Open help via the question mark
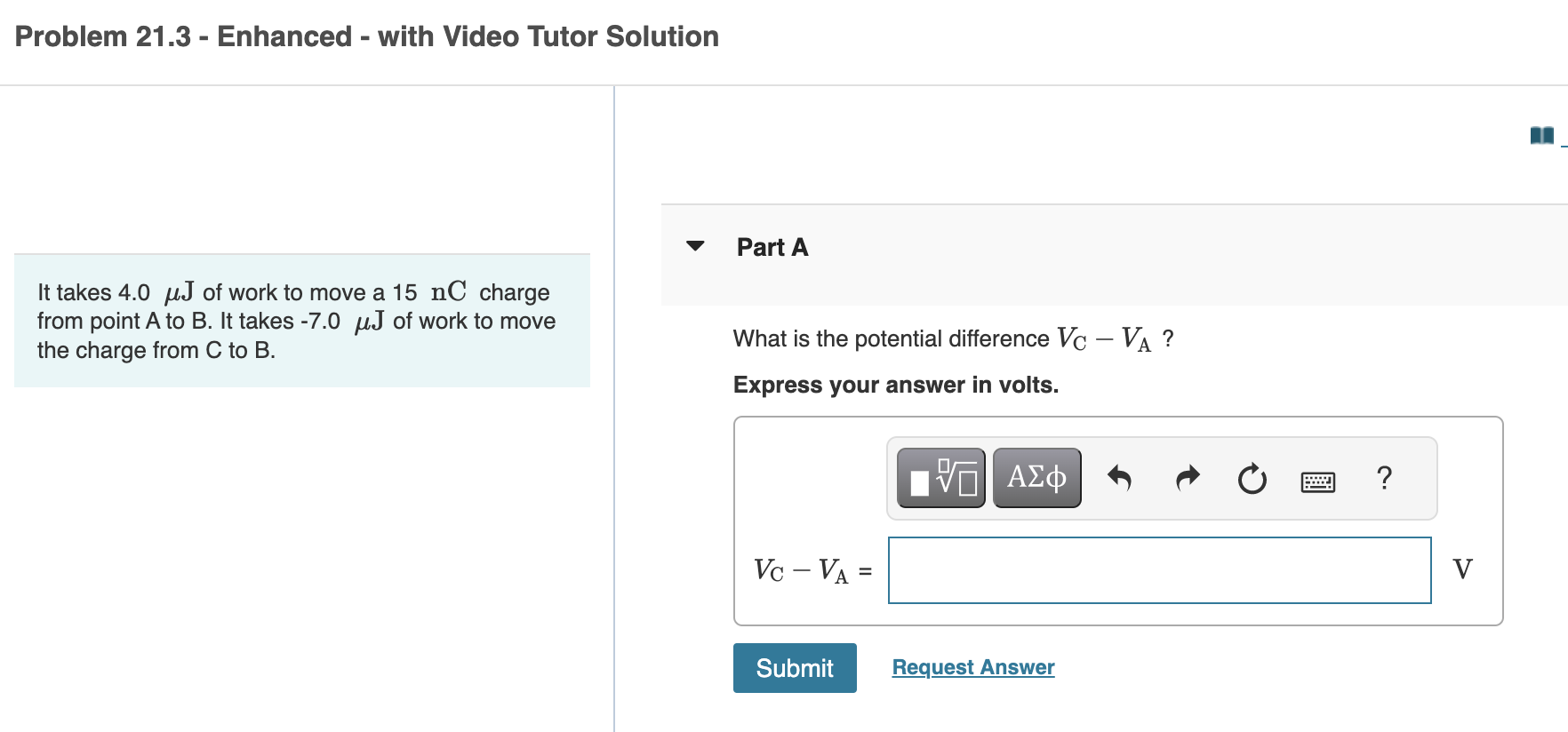This screenshot has width=1568, height=732. tap(1384, 478)
